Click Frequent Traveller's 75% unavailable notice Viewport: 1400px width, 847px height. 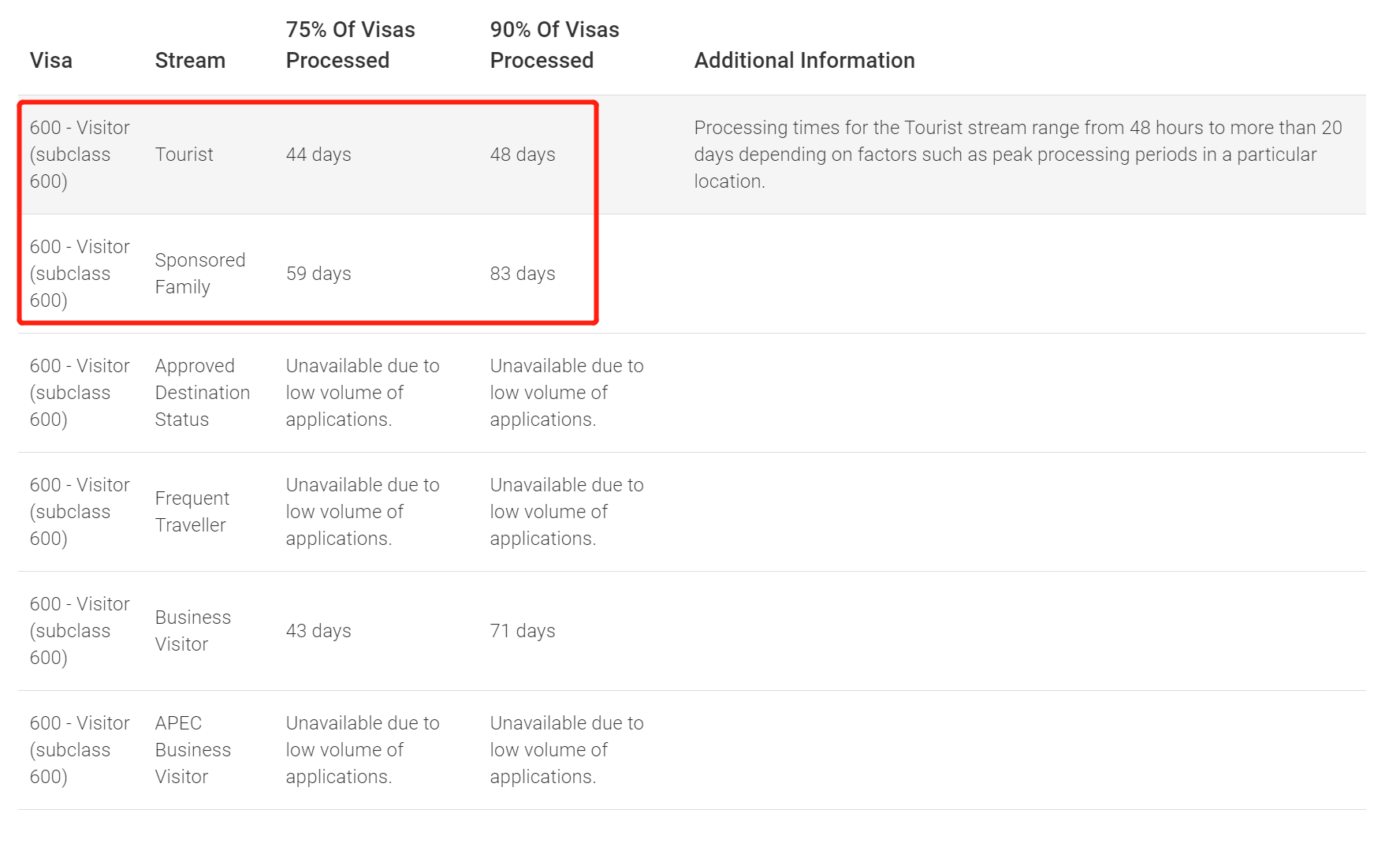[362, 512]
